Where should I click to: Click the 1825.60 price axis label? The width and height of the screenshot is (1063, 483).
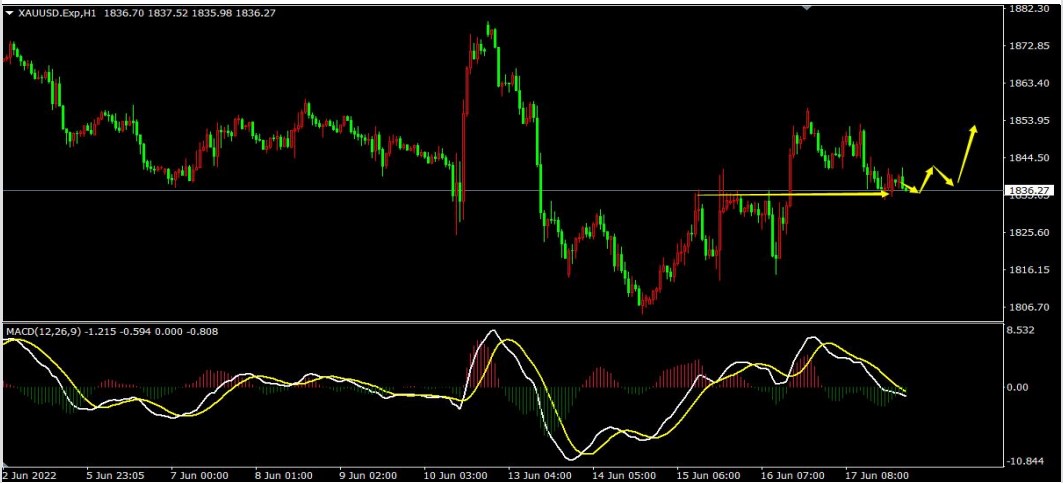click(1029, 232)
